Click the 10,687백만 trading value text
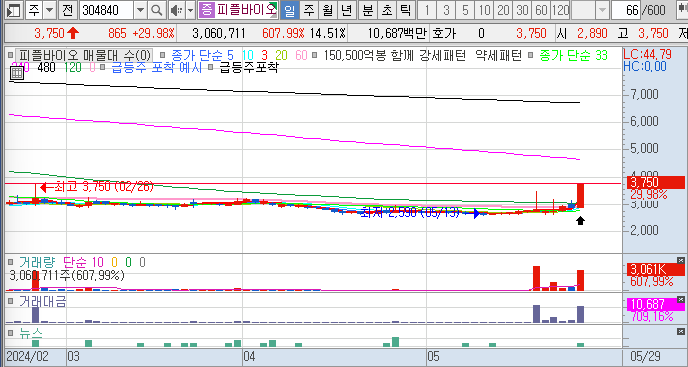688x367 pixels. (x=397, y=33)
